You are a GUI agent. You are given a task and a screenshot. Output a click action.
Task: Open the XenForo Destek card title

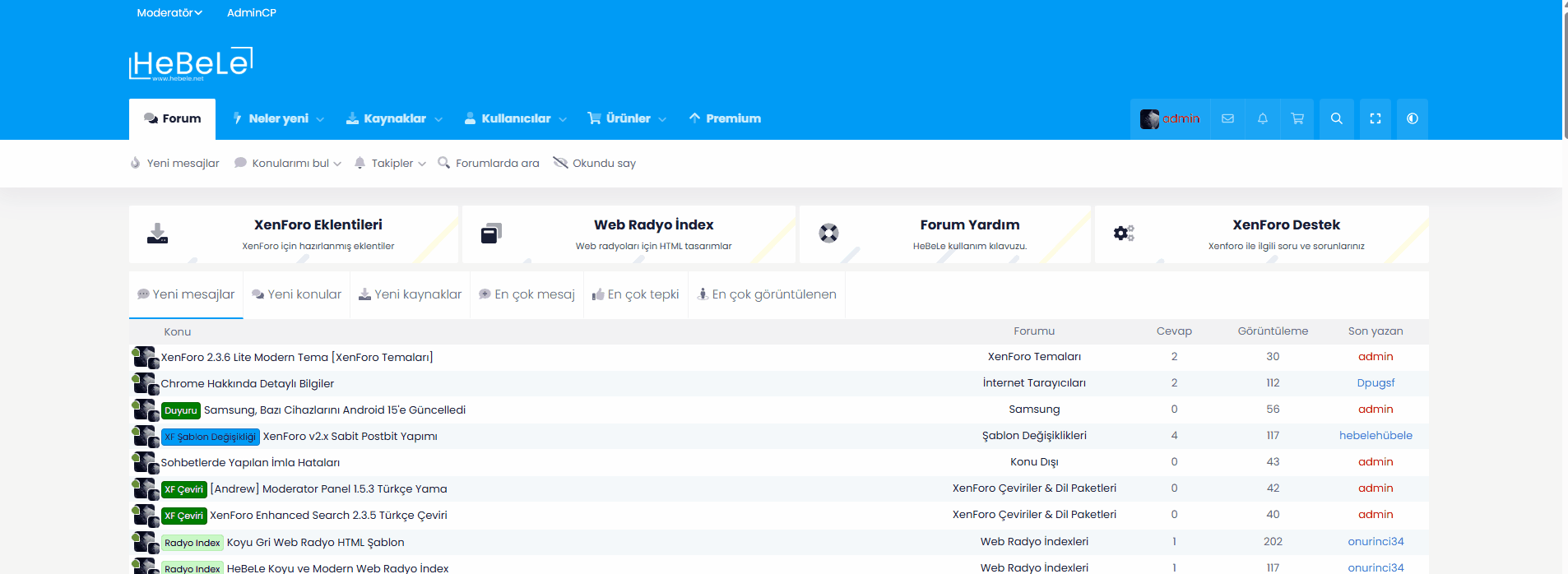1287,225
